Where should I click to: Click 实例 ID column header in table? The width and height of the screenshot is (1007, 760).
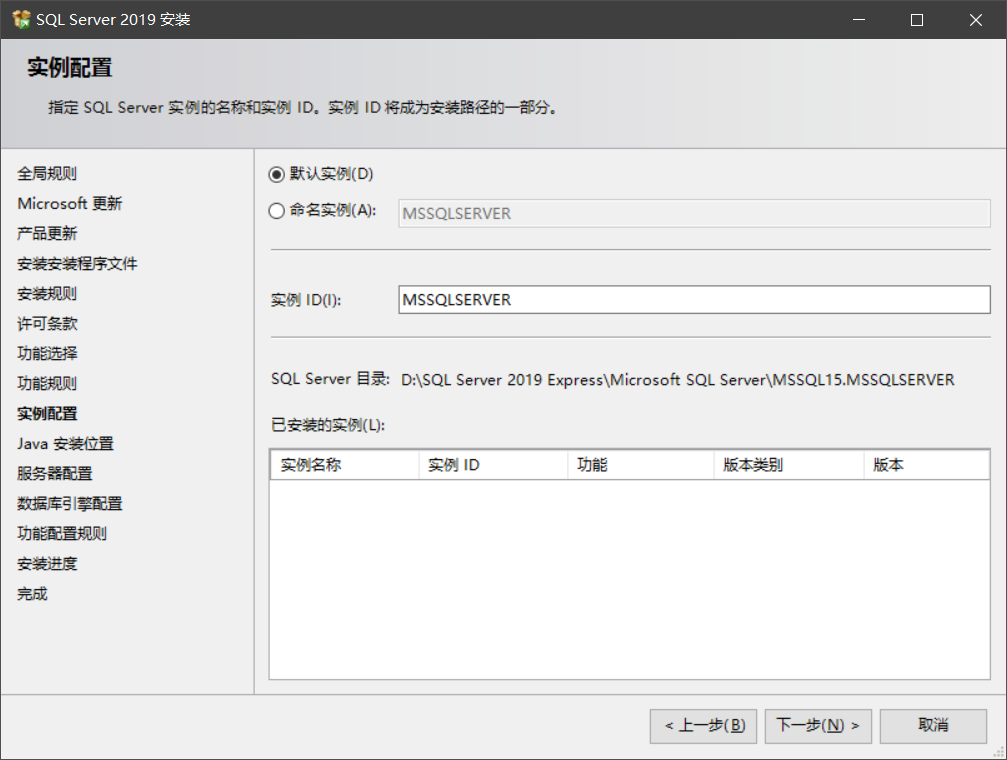(x=493, y=464)
